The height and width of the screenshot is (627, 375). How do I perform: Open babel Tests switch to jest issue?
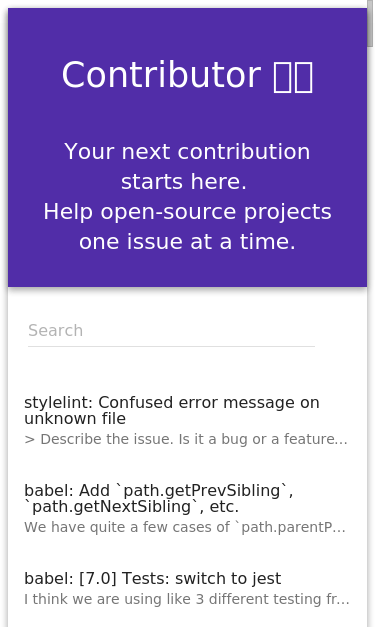pyautogui.click(x=187, y=588)
